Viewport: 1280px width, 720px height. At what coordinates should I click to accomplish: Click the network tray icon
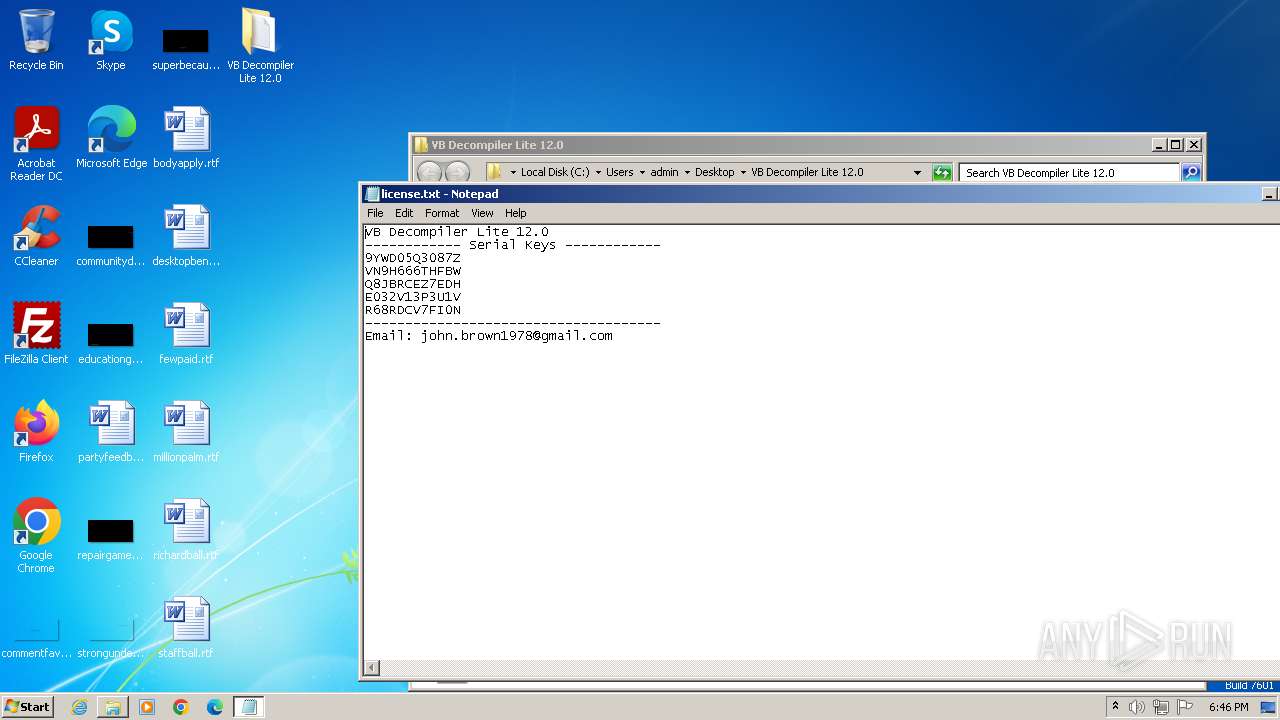(x=1161, y=707)
